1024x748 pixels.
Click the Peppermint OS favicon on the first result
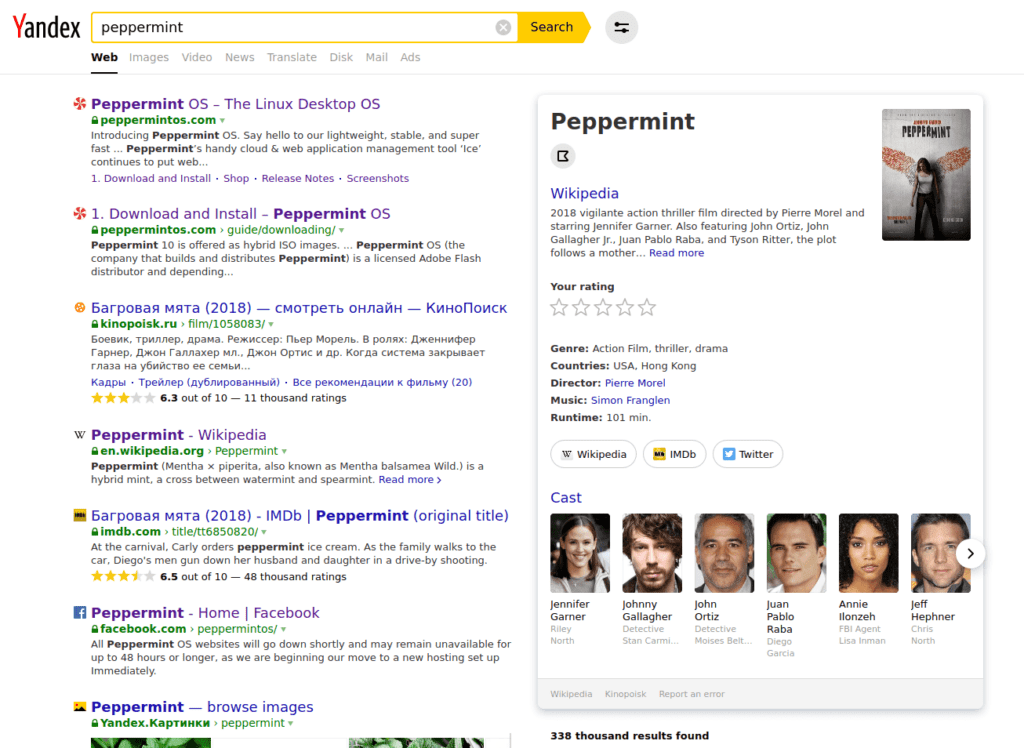(80, 103)
